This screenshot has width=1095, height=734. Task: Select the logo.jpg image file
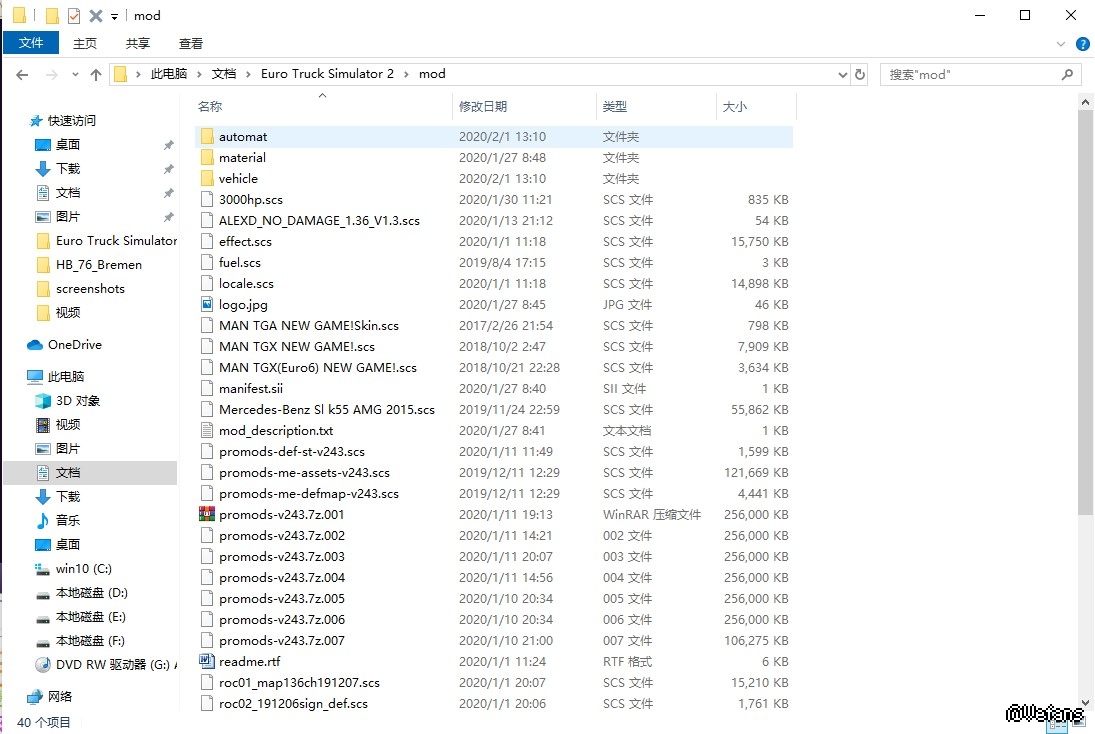(243, 305)
